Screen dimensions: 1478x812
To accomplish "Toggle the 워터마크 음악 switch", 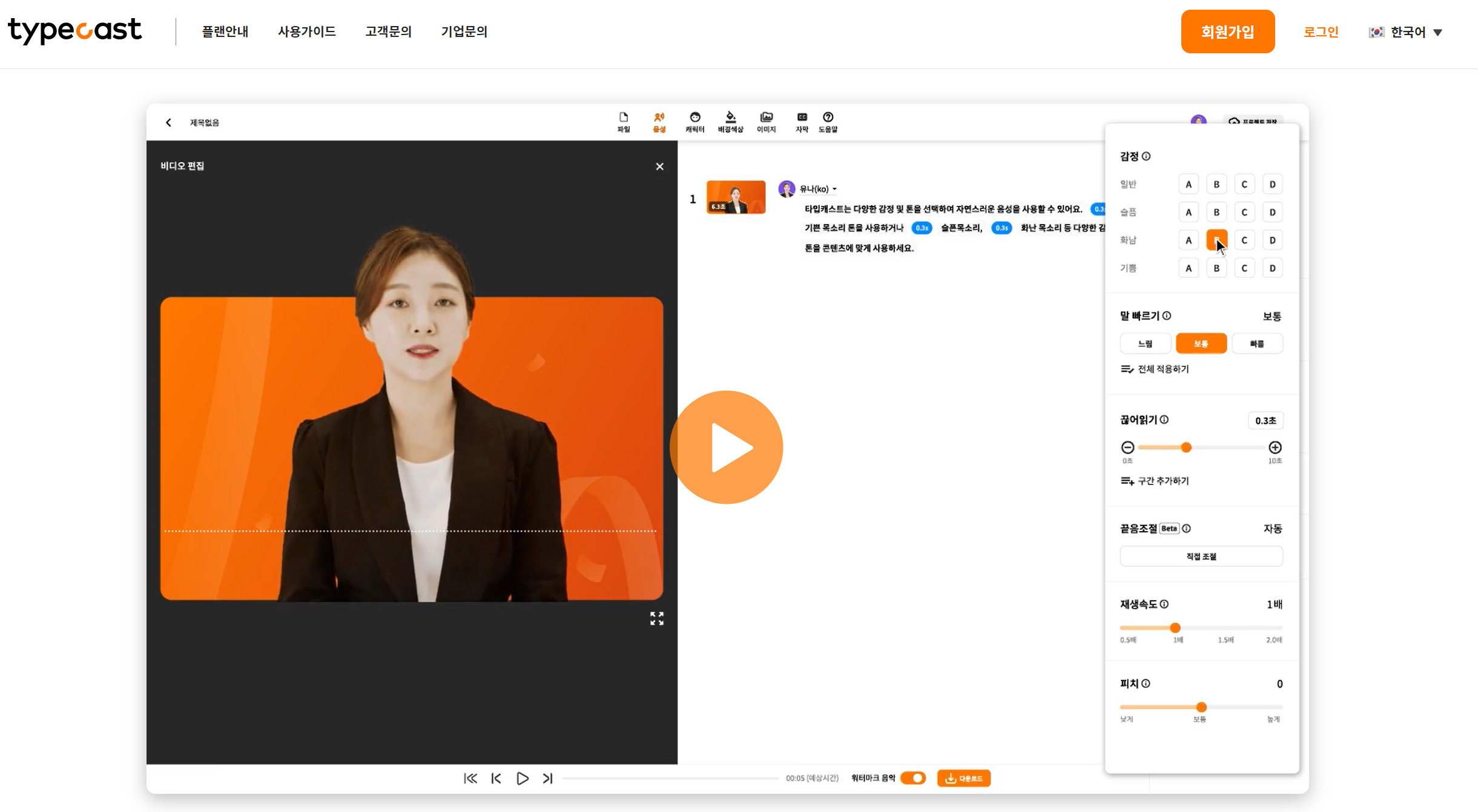I will tap(913, 778).
